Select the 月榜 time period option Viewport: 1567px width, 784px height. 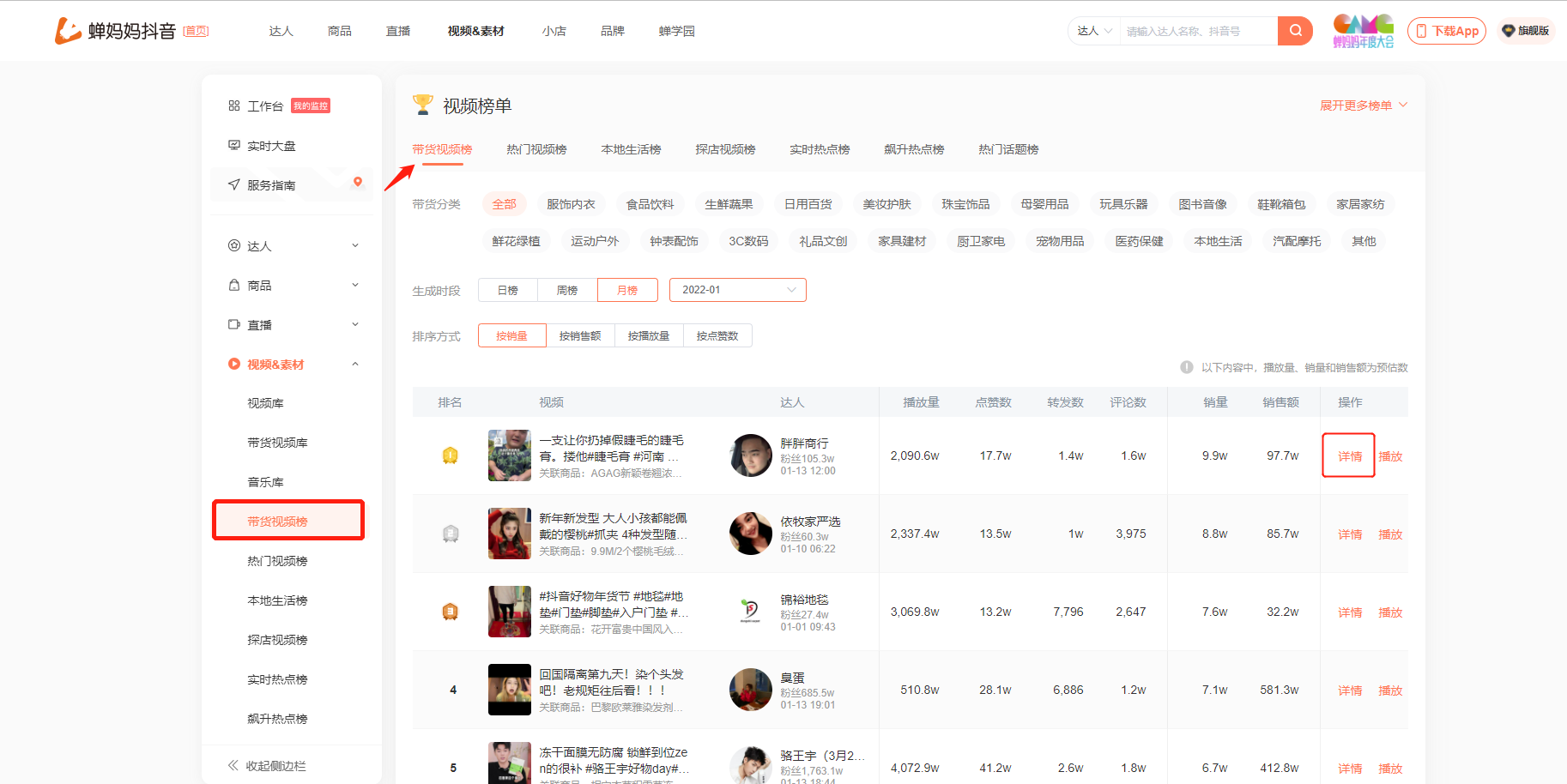(x=627, y=290)
